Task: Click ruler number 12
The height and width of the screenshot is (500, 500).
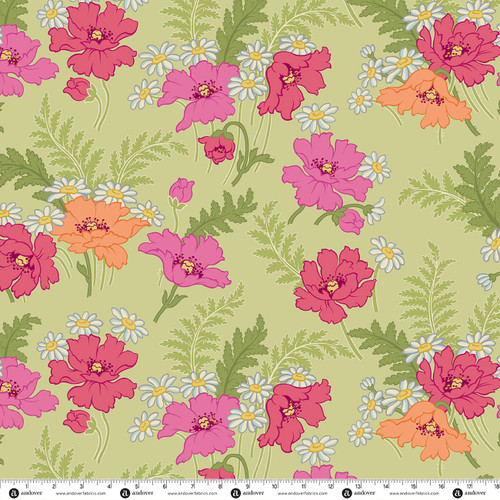Action: coord(331,487)
